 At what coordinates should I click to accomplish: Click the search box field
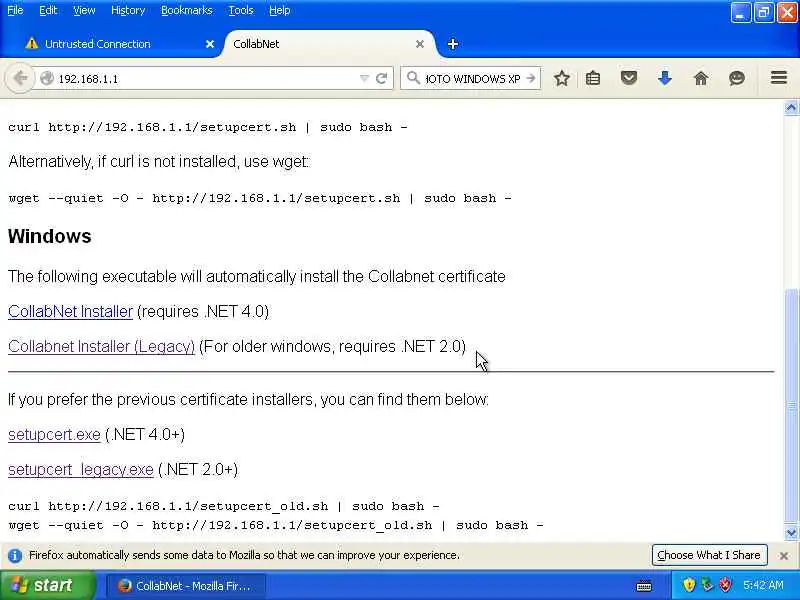click(x=472, y=79)
